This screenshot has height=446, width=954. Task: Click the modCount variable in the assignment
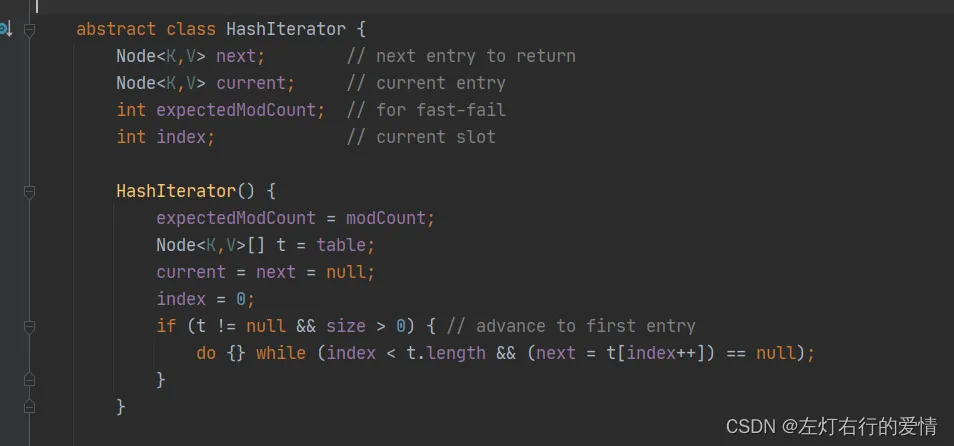(386, 218)
